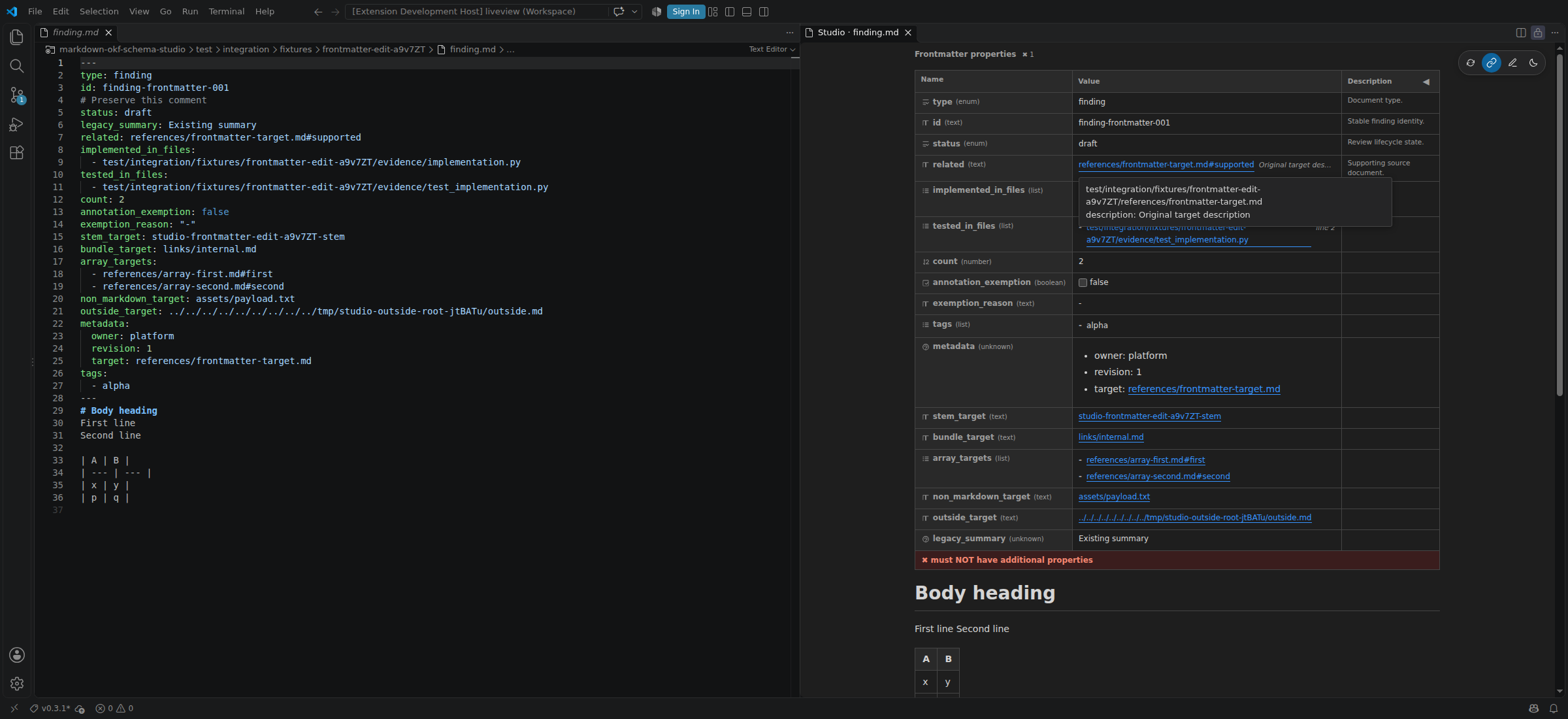
Task: Open more actions for Studio editor group
Action: tap(1555, 33)
